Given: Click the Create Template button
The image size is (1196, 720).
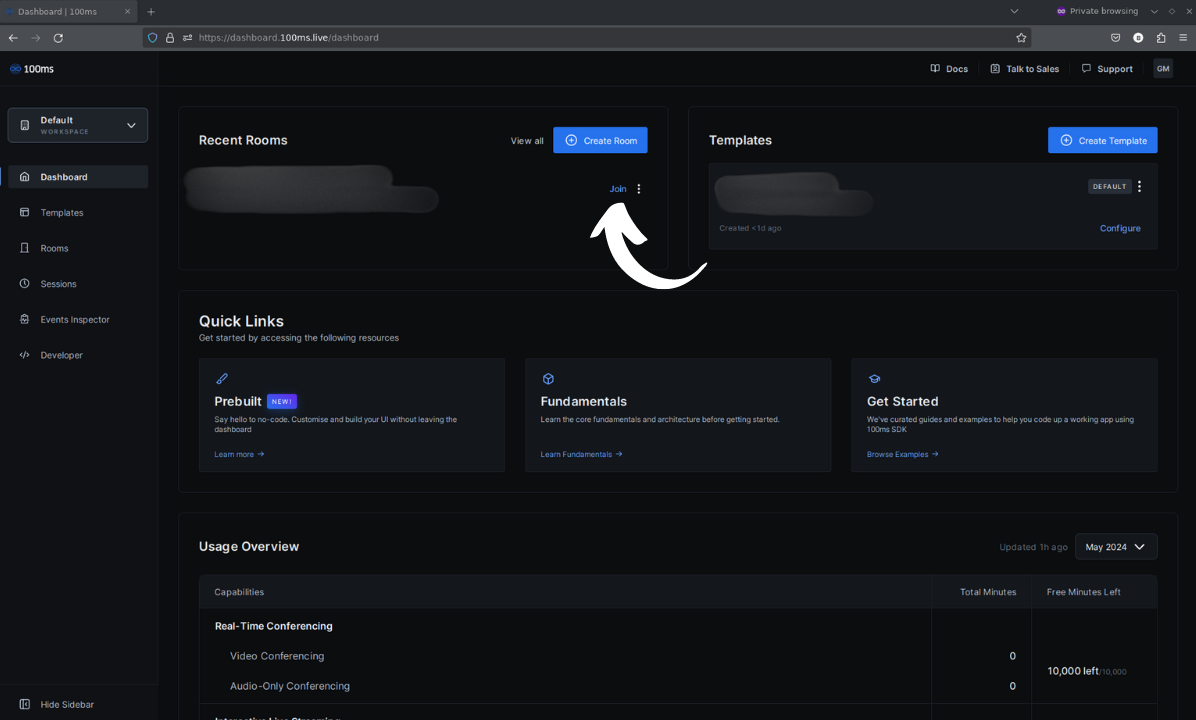Looking at the screenshot, I should click(1102, 140).
